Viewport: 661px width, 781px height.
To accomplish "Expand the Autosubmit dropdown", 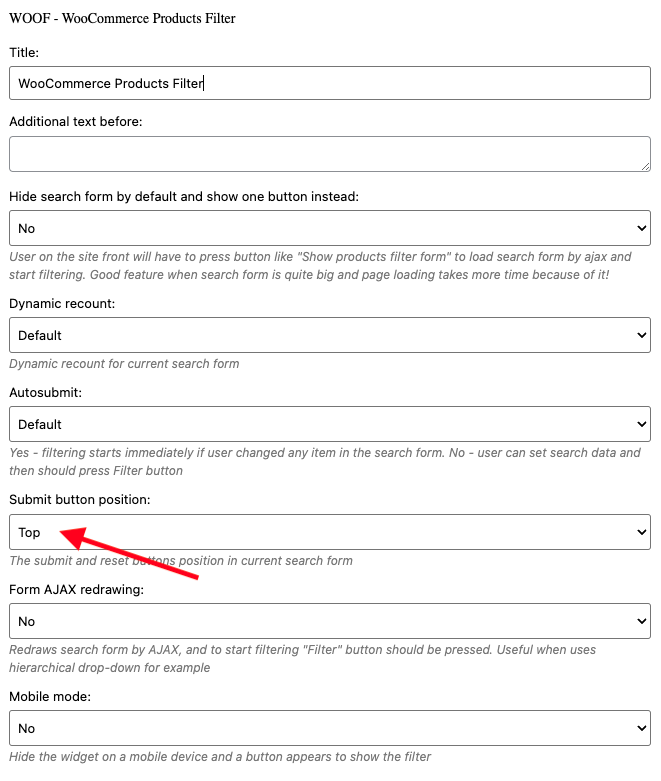I will (x=330, y=424).
